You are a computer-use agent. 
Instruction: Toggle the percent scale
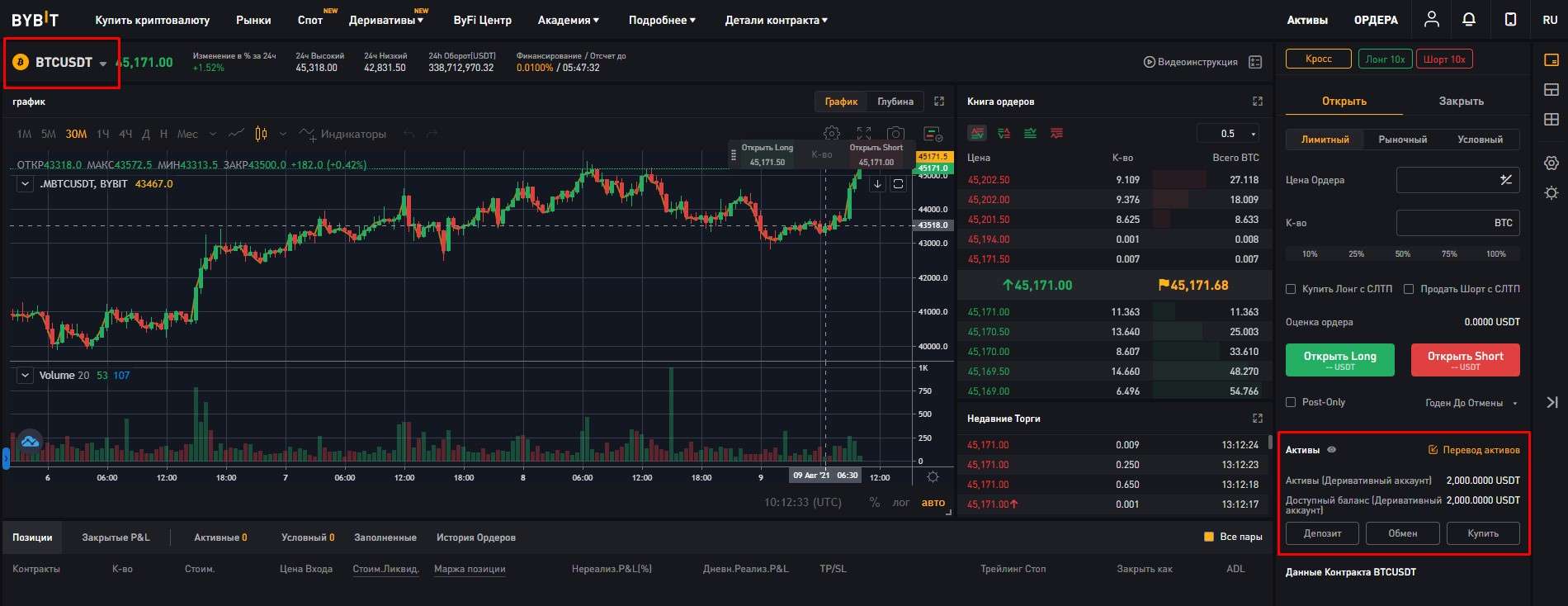[875, 502]
